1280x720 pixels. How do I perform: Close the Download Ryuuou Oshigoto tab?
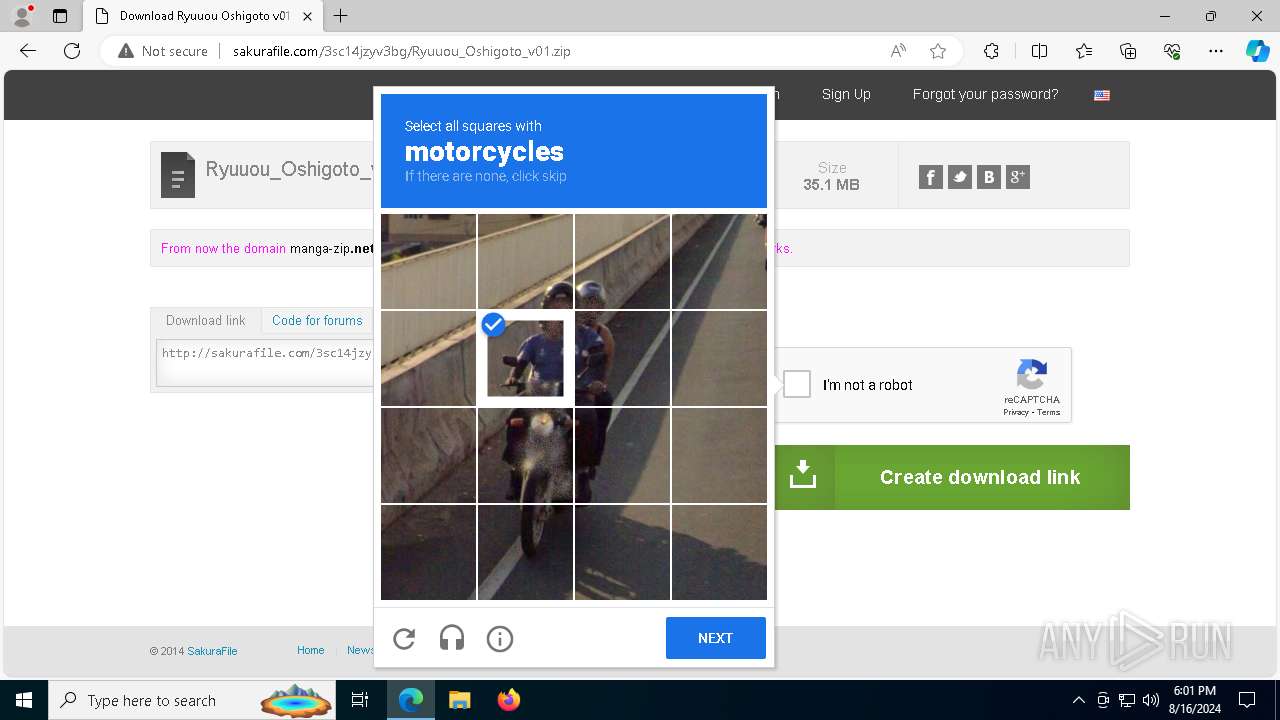point(308,16)
